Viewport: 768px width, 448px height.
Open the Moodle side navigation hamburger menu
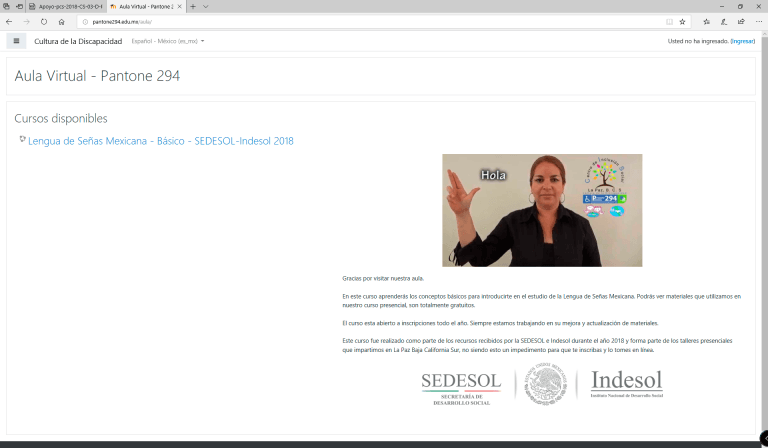point(16,41)
